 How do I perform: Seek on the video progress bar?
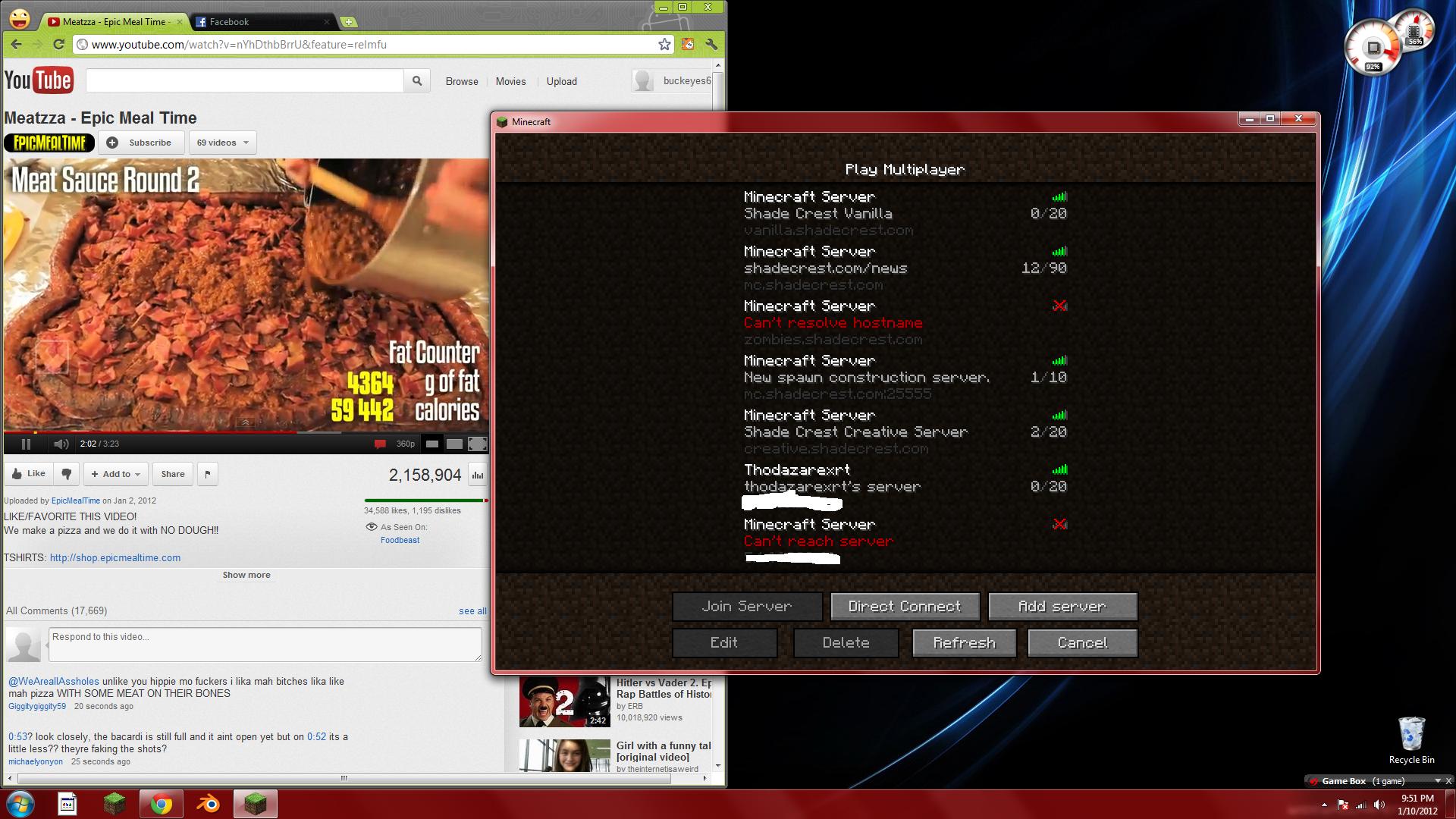pyautogui.click(x=227, y=432)
